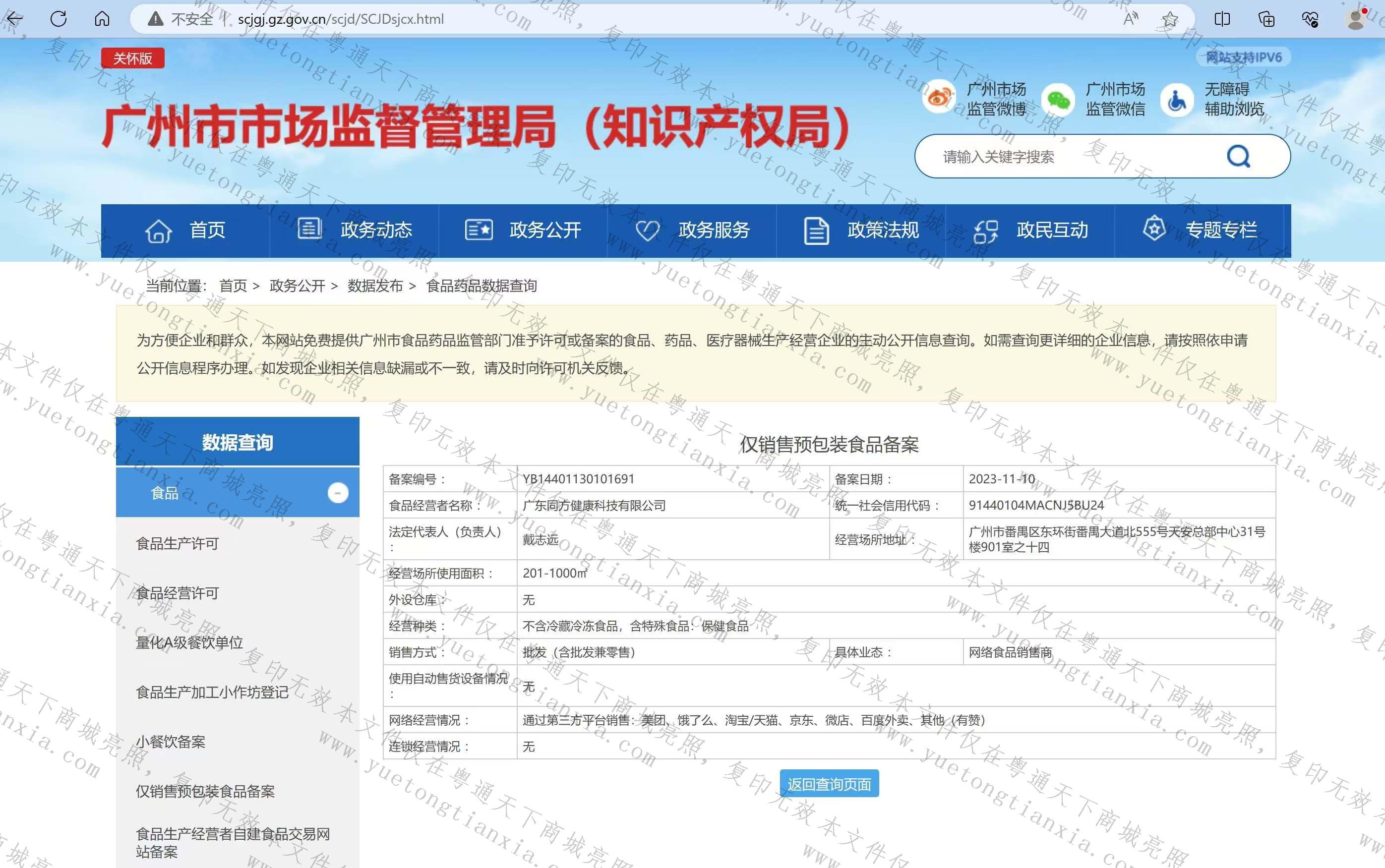Click 返回查询页面 button

pyautogui.click(x=829, y=784)
